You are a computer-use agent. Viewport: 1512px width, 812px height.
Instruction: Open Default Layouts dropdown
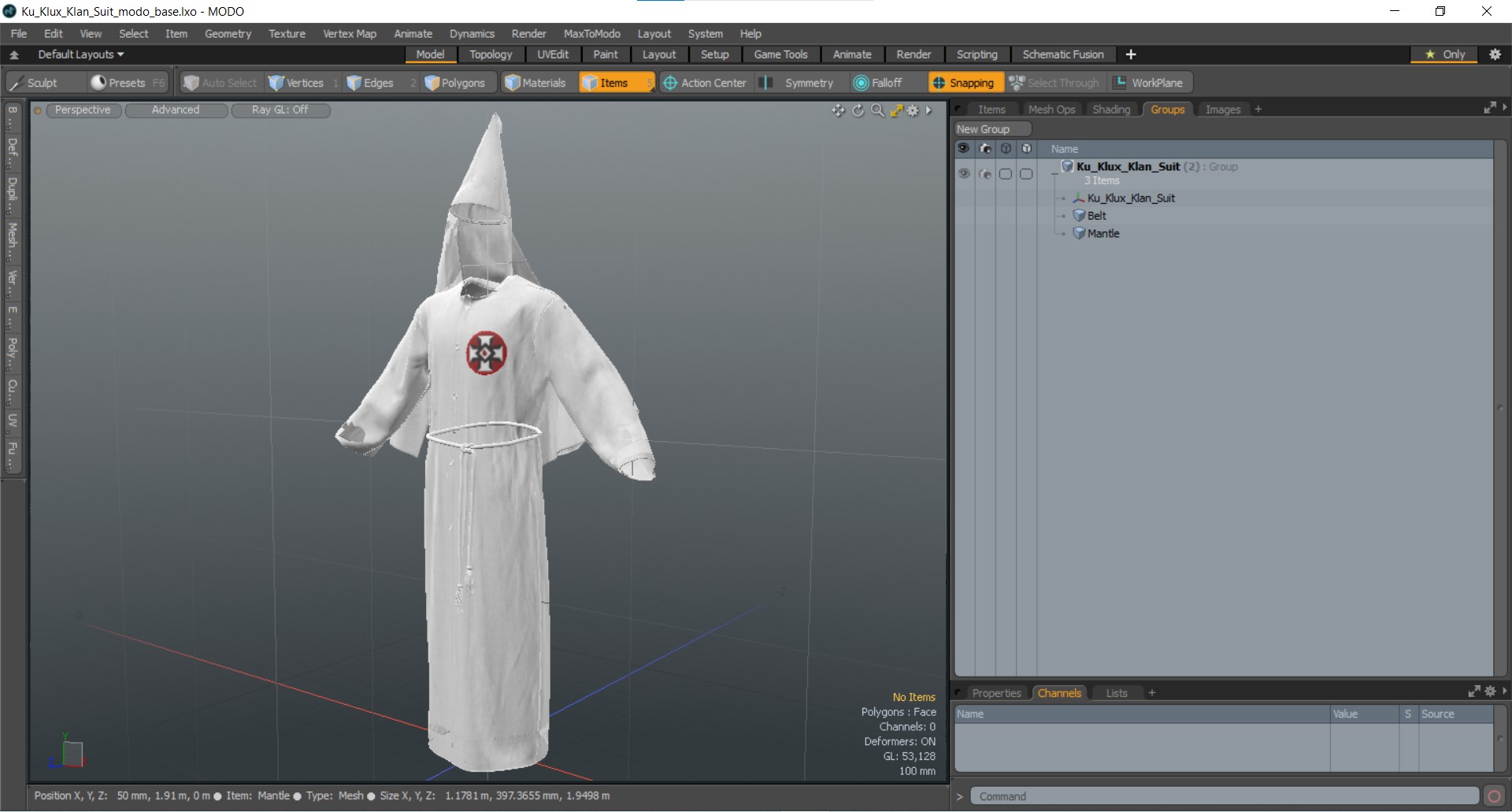click(80, 54)
